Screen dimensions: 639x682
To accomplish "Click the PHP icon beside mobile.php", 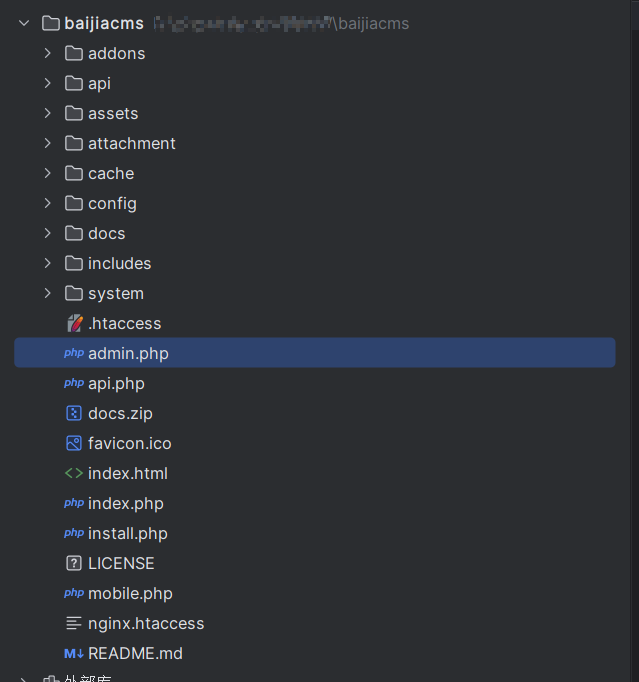I will [x=74, y=593].
